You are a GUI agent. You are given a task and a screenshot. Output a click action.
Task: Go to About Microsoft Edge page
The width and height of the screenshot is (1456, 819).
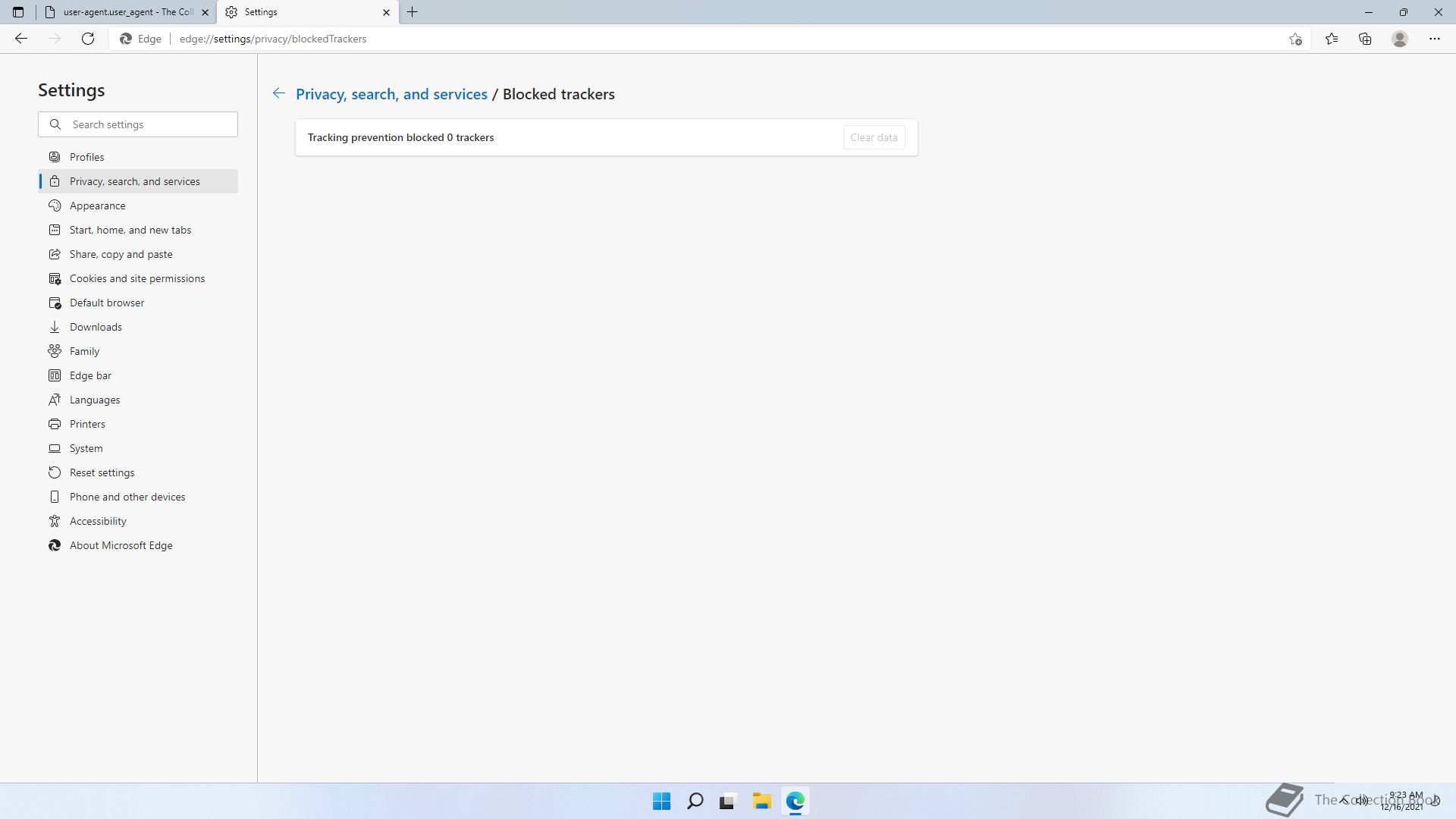tap(121, 545)
